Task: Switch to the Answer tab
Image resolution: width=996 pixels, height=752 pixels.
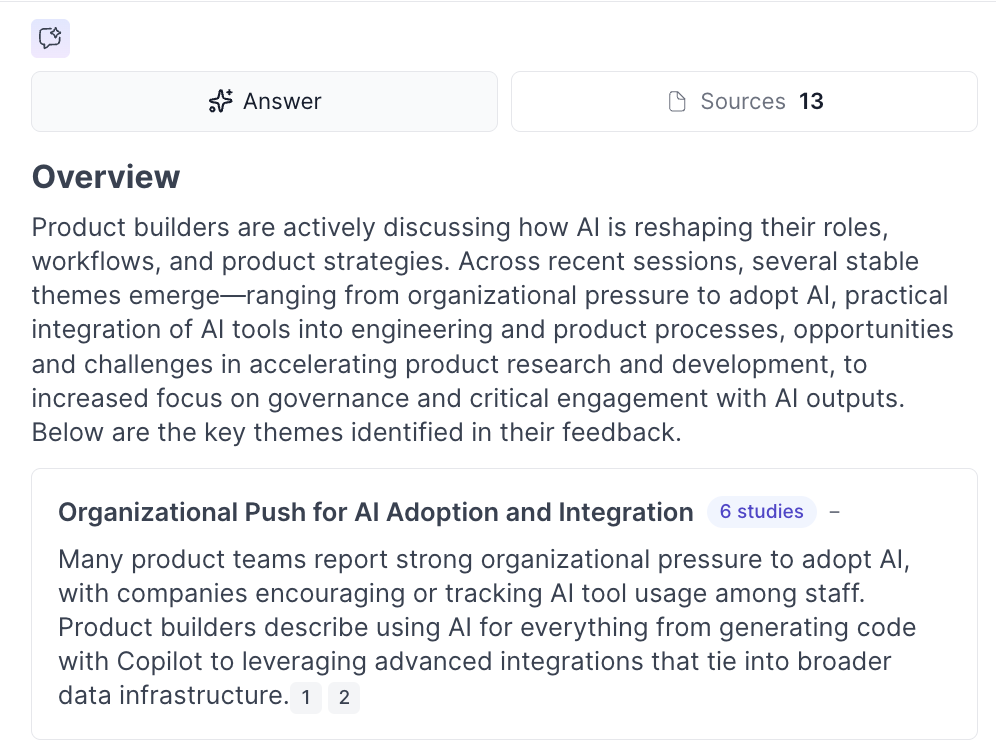Action: coord(264,101)
